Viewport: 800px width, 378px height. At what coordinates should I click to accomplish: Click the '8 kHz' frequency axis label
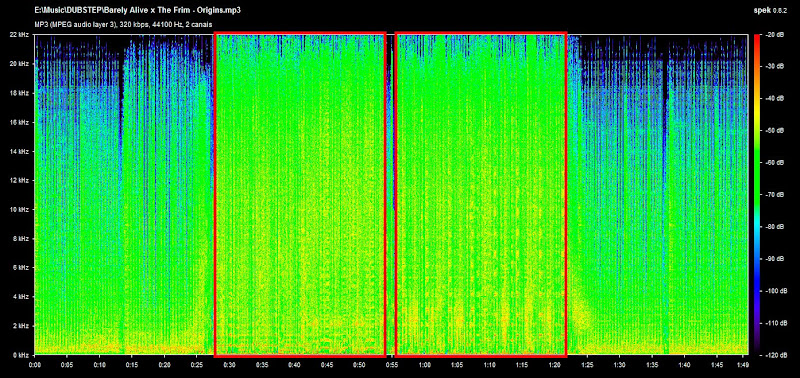(22, 238)
